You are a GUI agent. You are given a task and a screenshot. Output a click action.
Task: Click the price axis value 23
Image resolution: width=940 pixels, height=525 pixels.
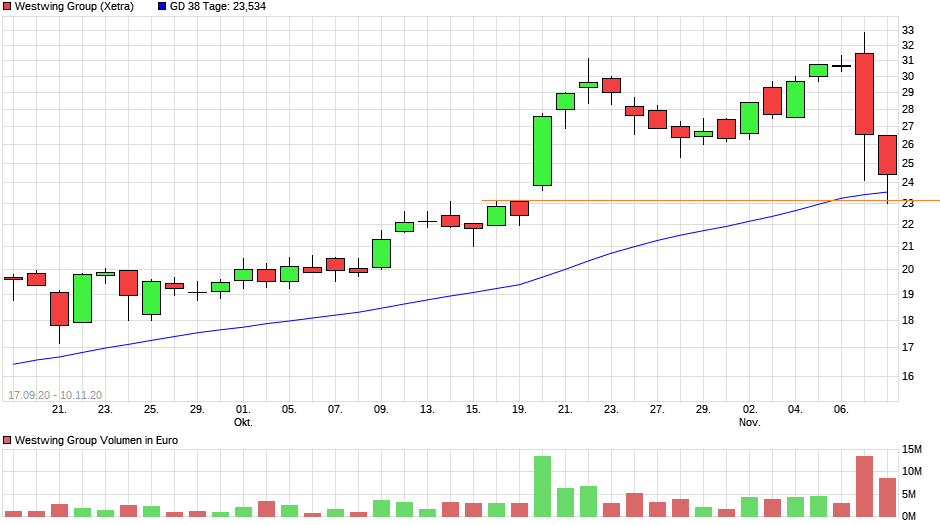908,204
